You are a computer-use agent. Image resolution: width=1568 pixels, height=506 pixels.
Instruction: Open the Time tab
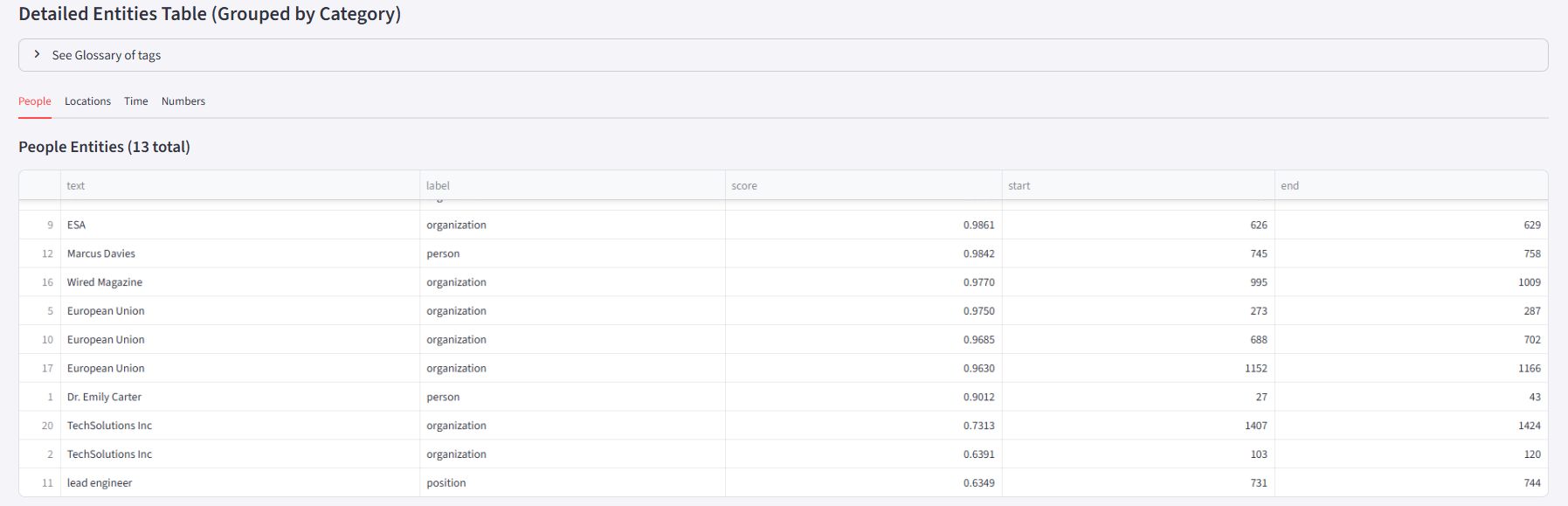coord(136,101)
